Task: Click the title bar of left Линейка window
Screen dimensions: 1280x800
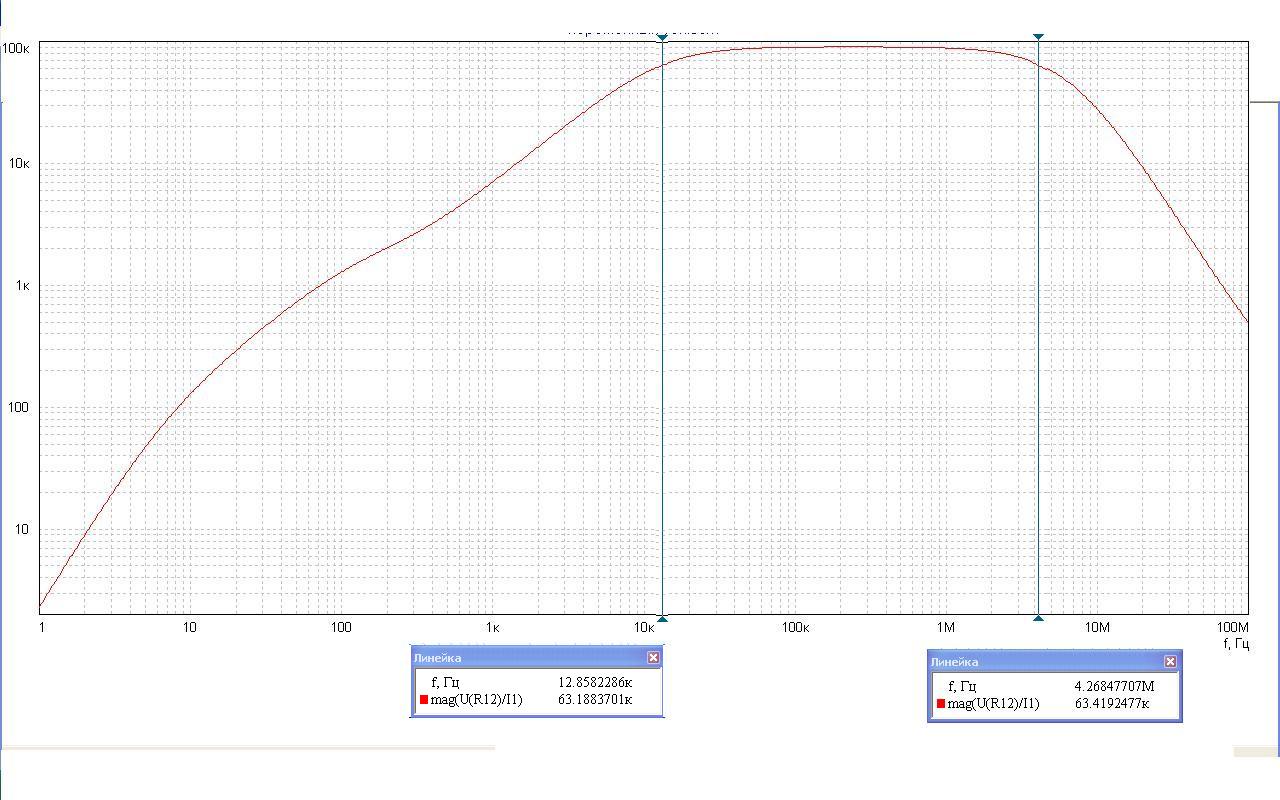Action: [537, 657]
